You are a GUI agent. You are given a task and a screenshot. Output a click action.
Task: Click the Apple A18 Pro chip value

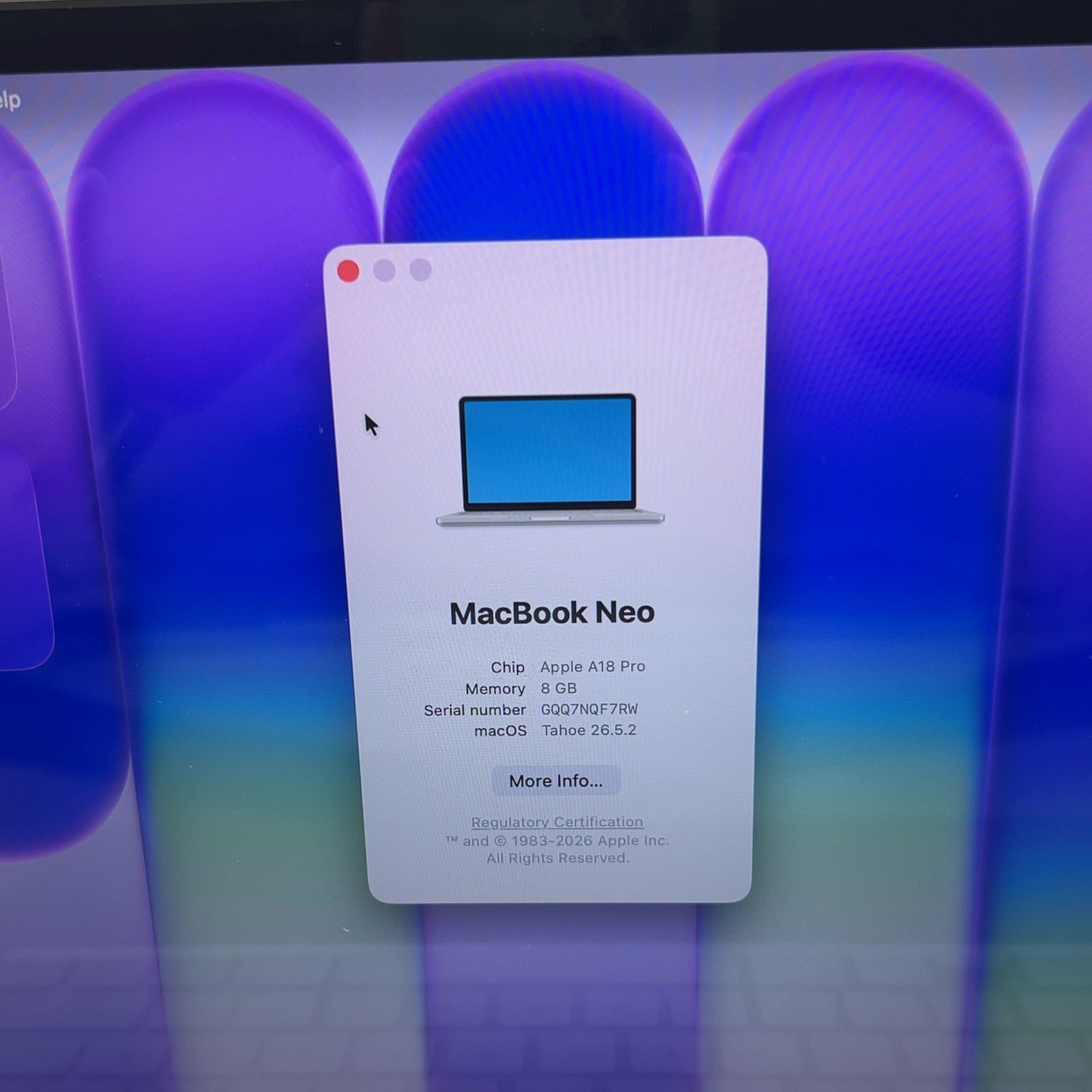[x=593, y=666]
